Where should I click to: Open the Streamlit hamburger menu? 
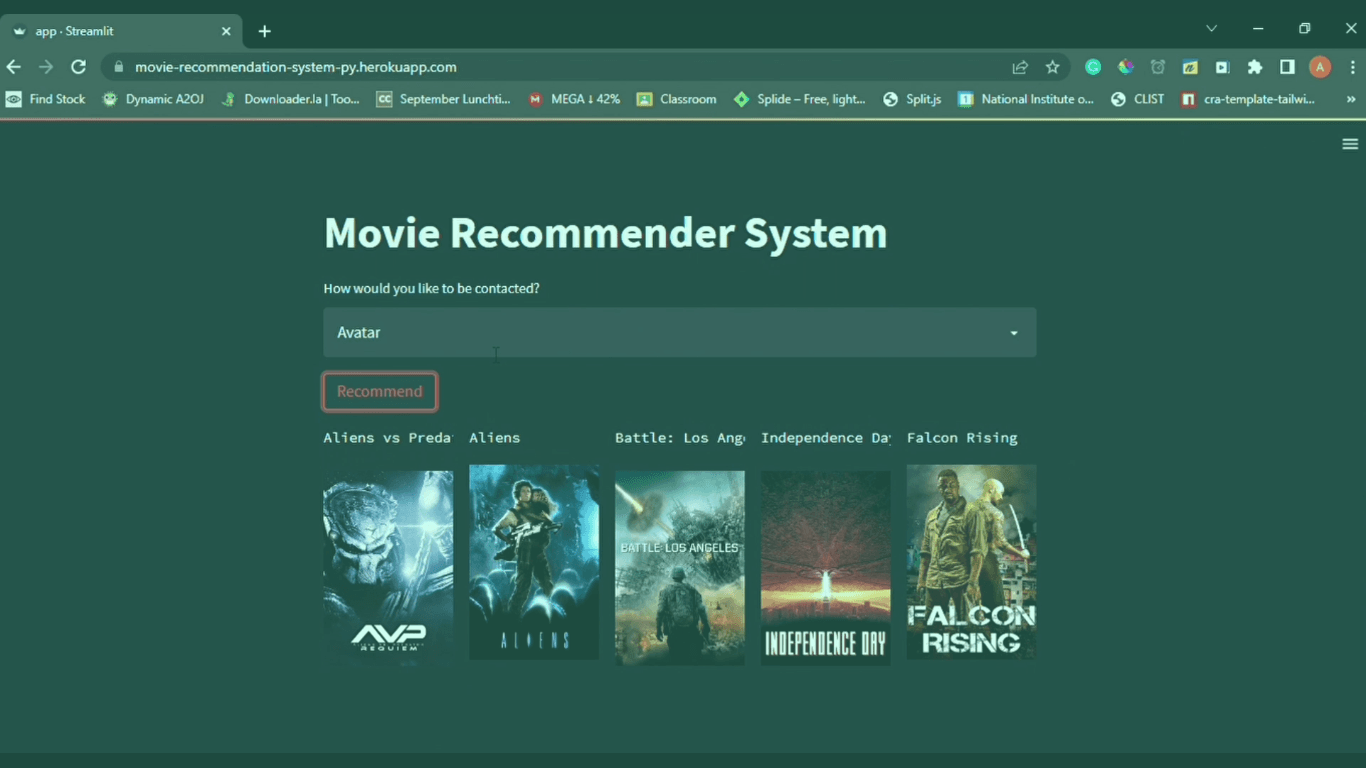point(1350,144)
